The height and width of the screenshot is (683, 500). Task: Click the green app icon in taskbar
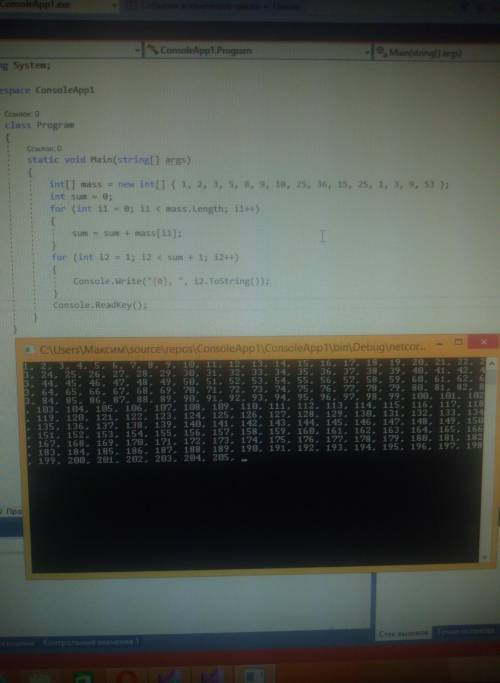[84, 677]
